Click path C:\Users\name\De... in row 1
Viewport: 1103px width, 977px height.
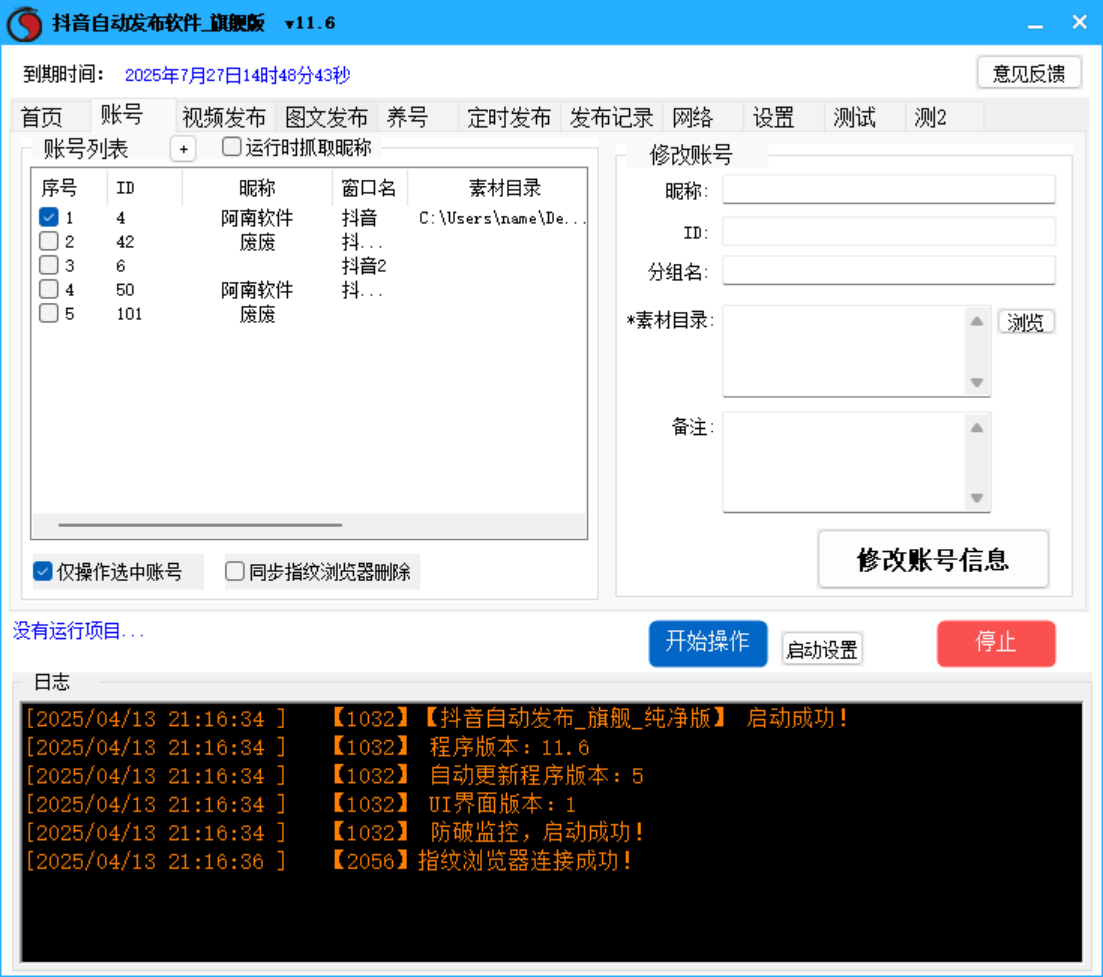[x=502, y=218]
